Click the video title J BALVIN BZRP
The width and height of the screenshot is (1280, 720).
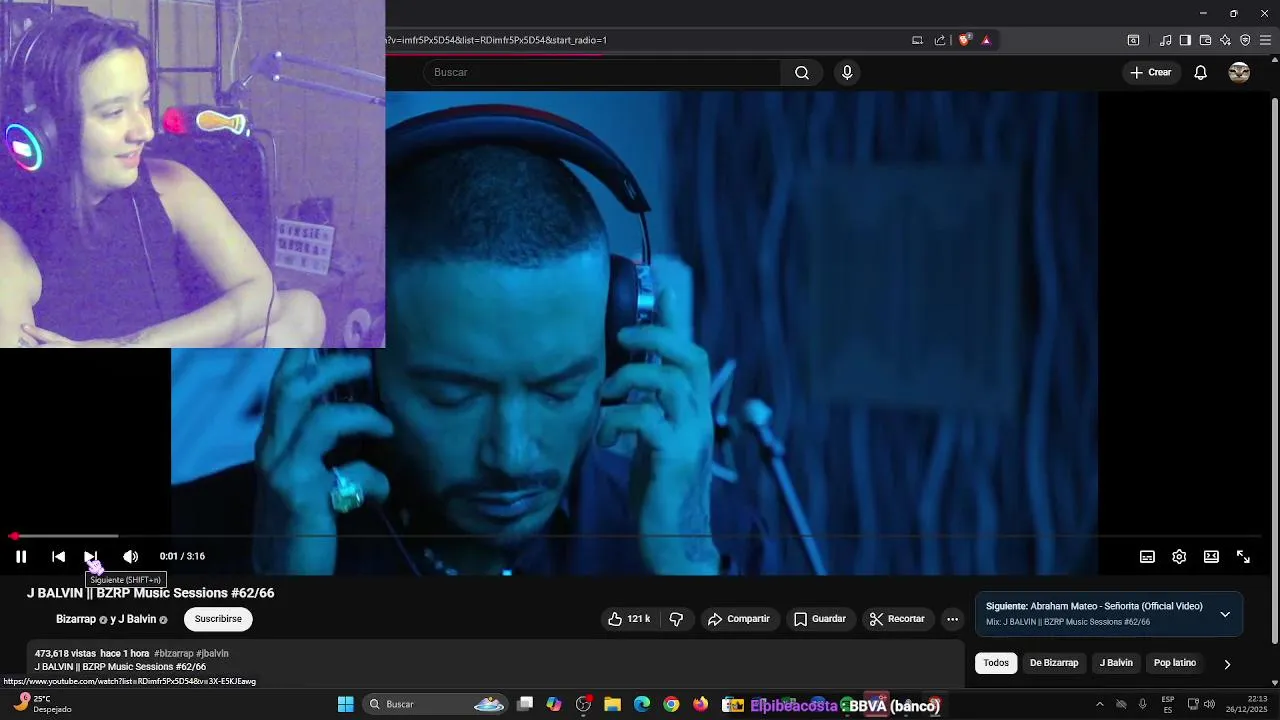point(151,593)
